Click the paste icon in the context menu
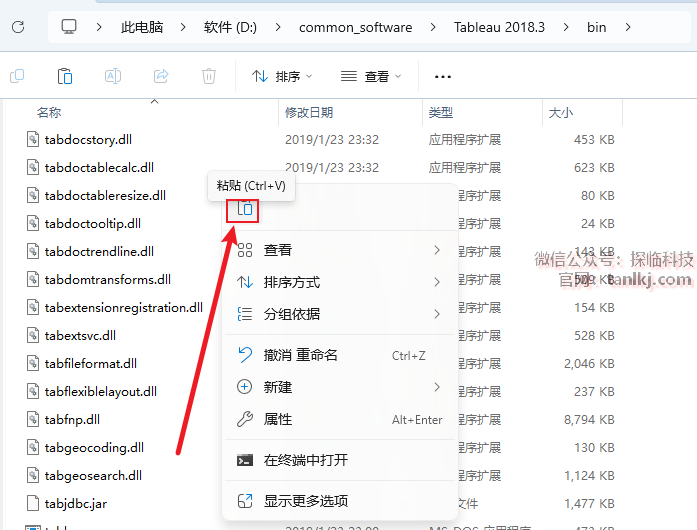The image size is (697, 530). 245,208
